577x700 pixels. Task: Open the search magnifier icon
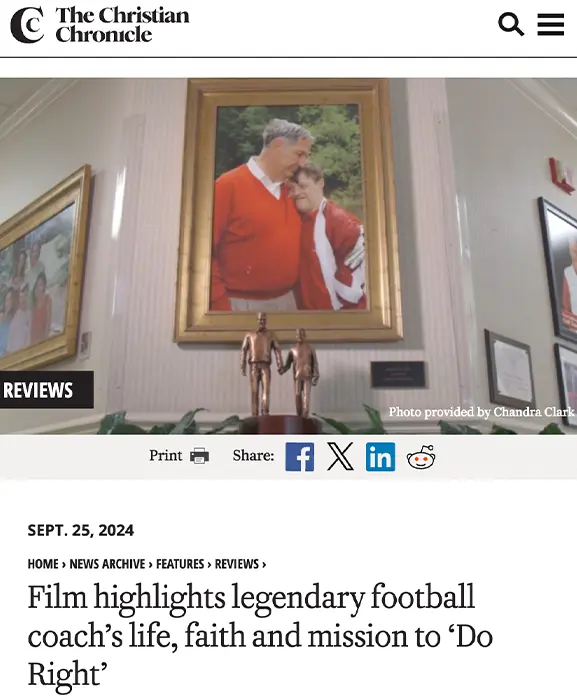(510, 24)
